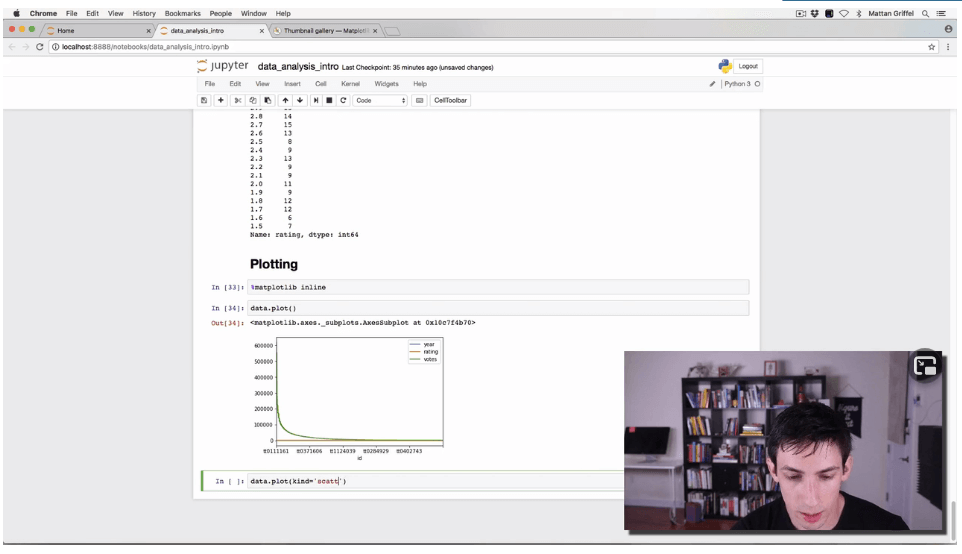Switch to the Home tab
The width and height of the screenshot is (962, 554).
(95, 31)
